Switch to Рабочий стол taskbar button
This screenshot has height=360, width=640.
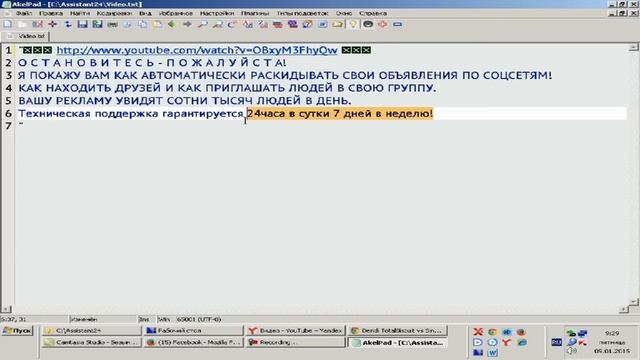tap(193, 331)
